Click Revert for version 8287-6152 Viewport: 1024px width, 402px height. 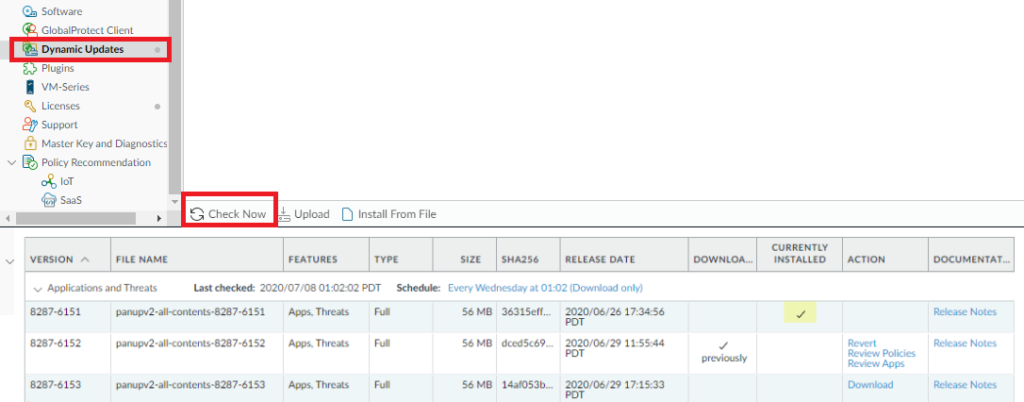pyautogui.click(x=862, y=343)
